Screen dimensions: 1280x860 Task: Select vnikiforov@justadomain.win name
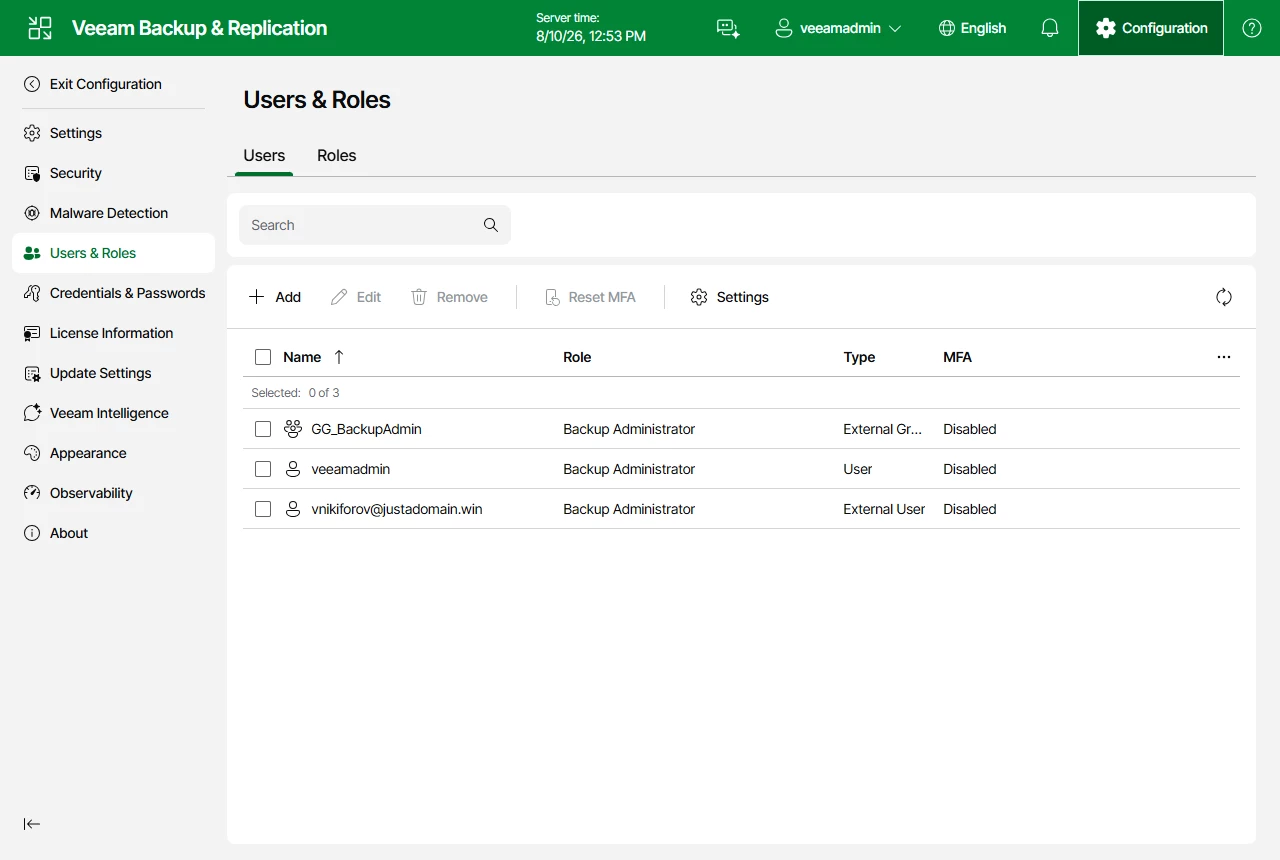point(397,509)
